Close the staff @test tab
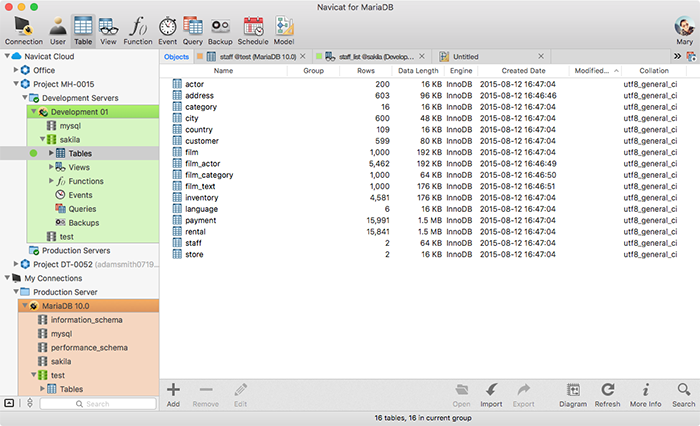This screenshot has width=700, height=426. coord(303,56)
